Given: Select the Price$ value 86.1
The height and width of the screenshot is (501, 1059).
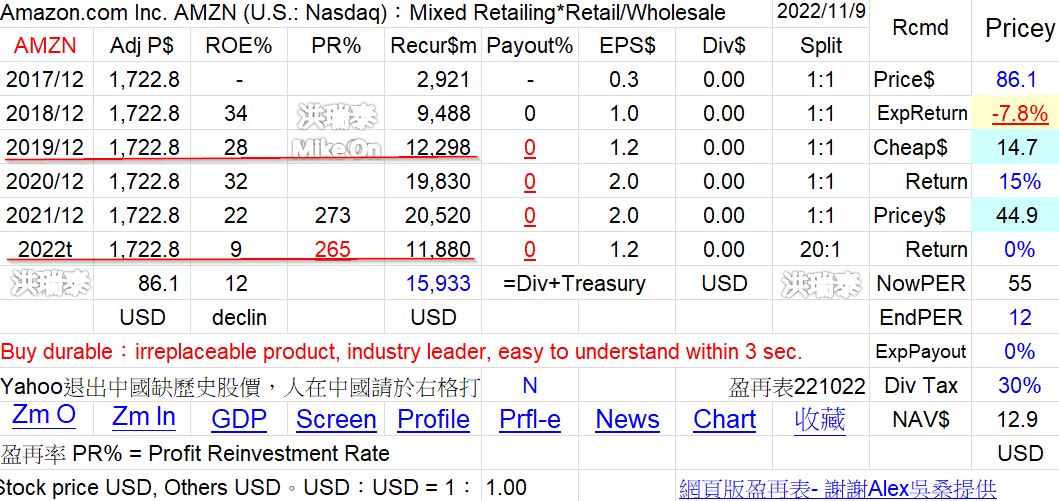Looking at the screenshot, I should [1016, 80].
